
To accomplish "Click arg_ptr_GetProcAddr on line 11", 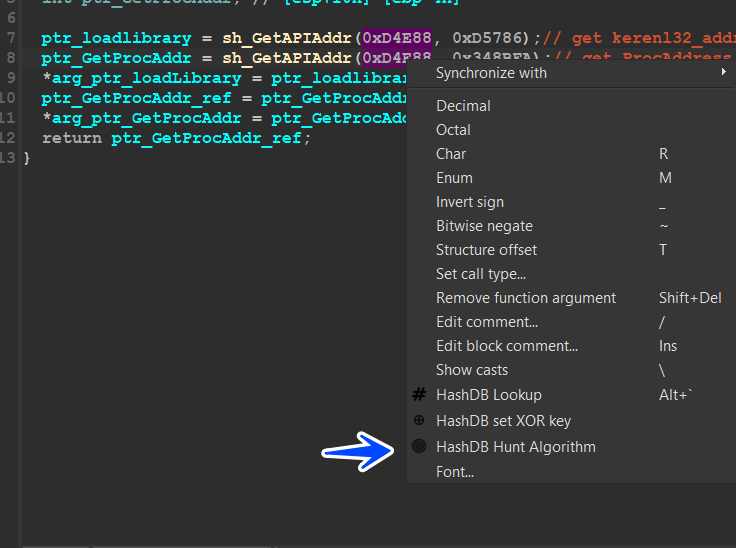I will [146, 118].
